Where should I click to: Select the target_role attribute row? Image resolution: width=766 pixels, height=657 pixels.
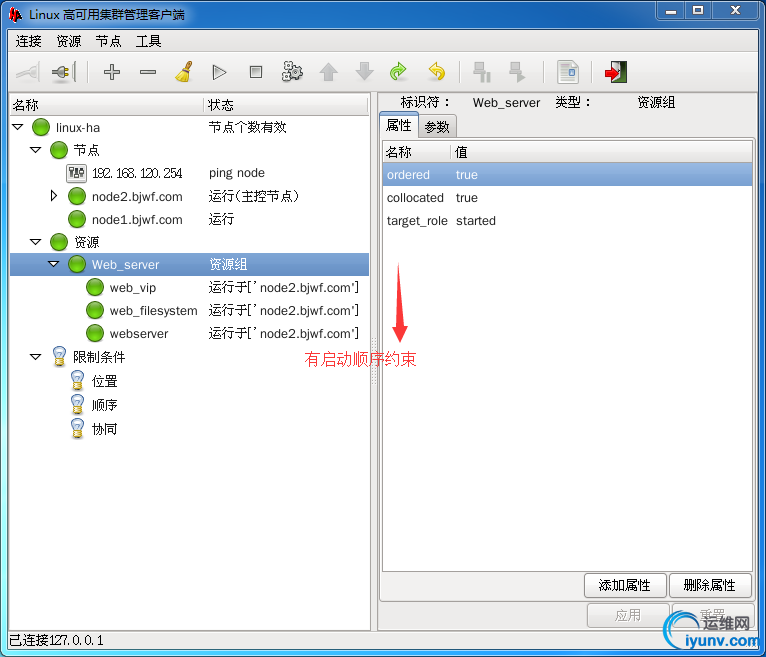pos(567,220)
